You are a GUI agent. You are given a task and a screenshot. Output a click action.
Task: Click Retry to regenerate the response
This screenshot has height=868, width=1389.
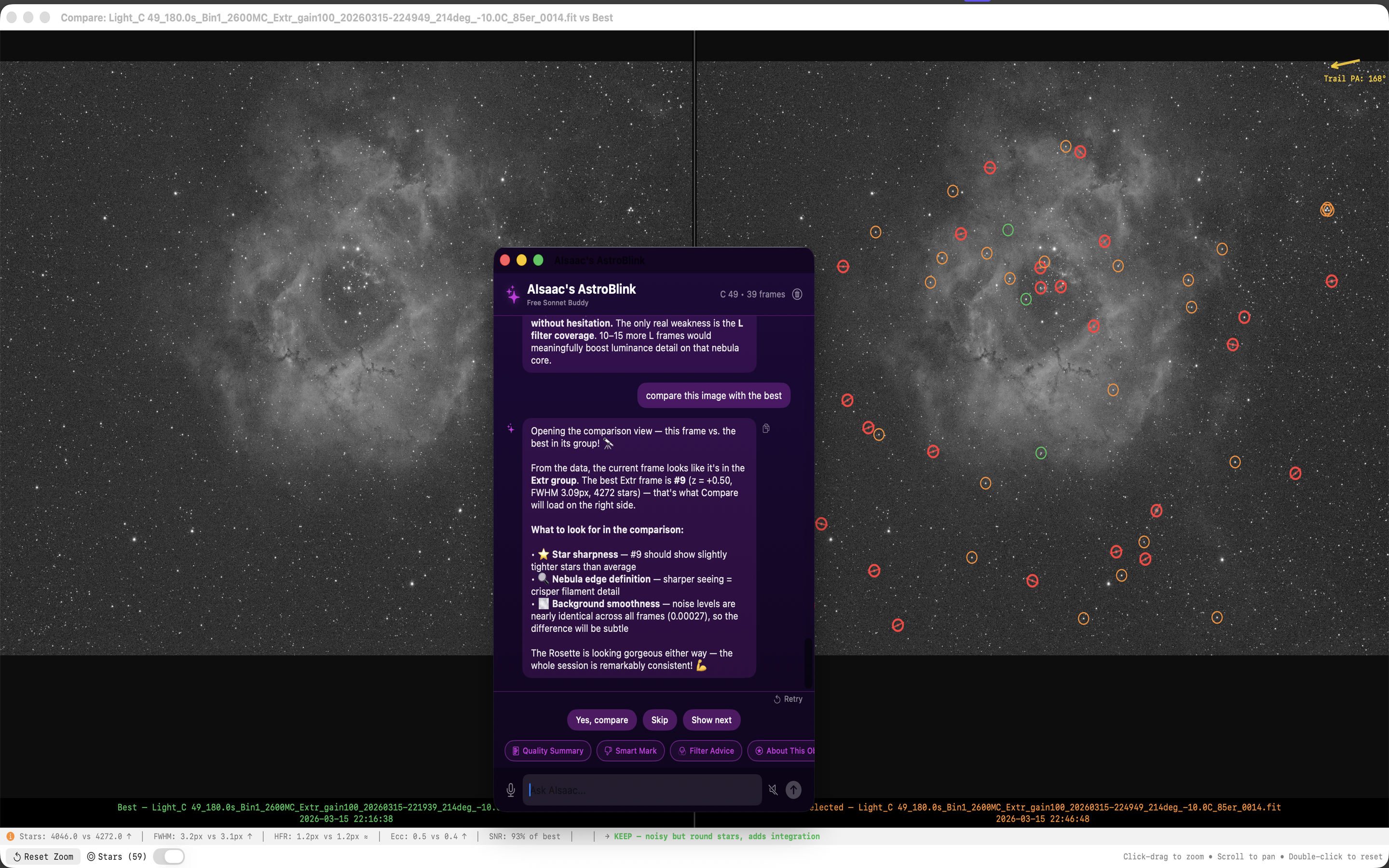pyautogui.click(x=788, y=699)
